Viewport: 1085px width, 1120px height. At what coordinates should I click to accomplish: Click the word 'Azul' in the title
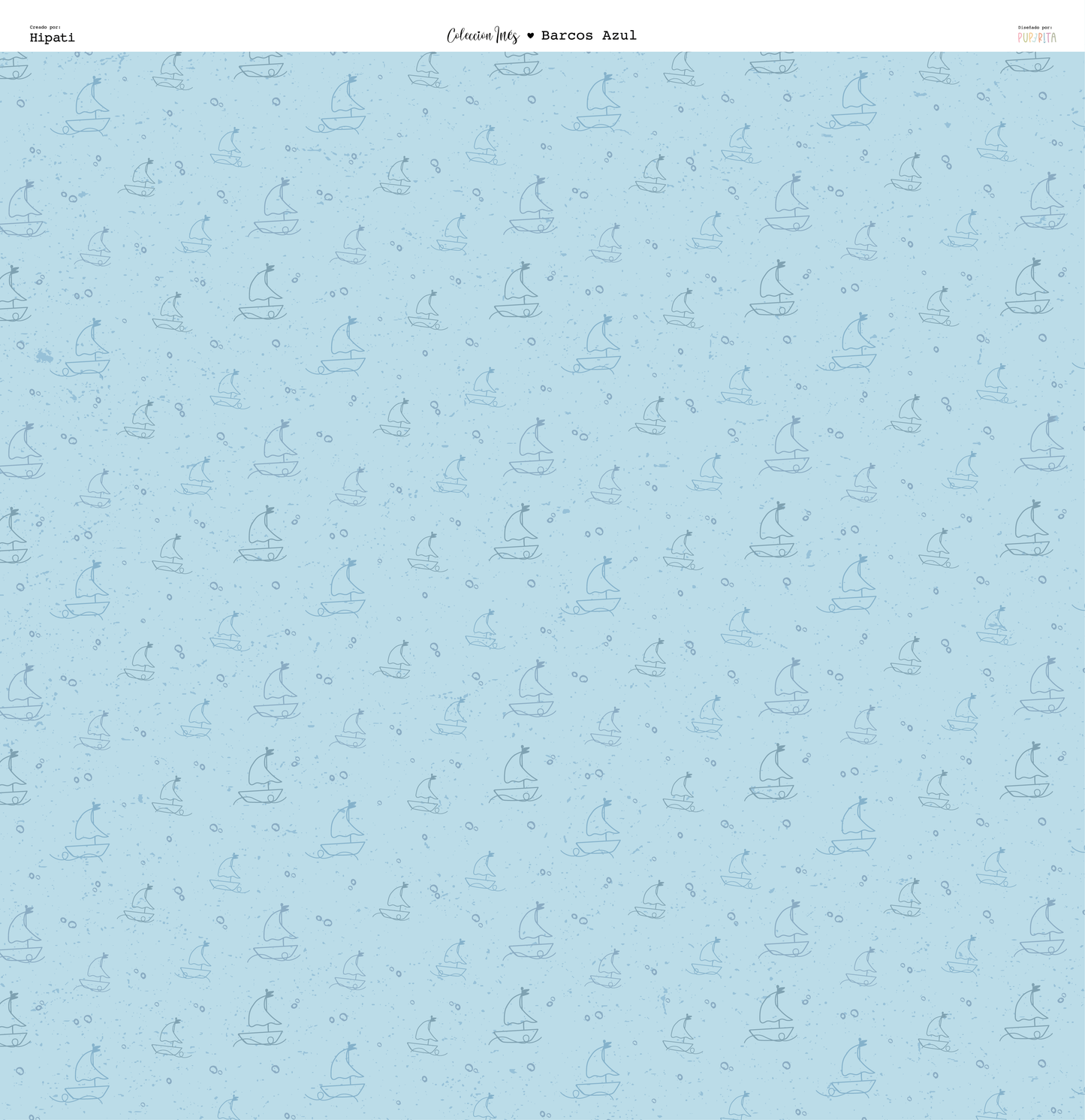click(619, 35)
